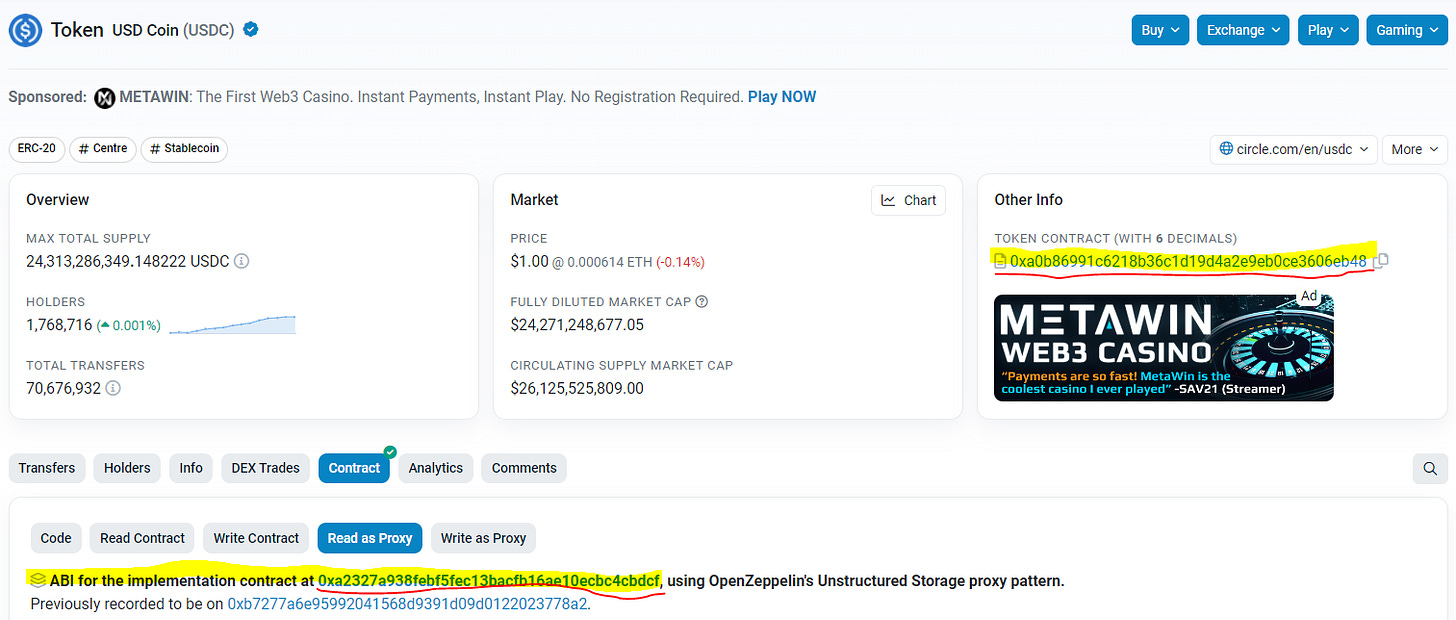Click the price change (-0.14%) text
Screen dimensions: 1456x620
pyautogui.click(x=680, y=262)
